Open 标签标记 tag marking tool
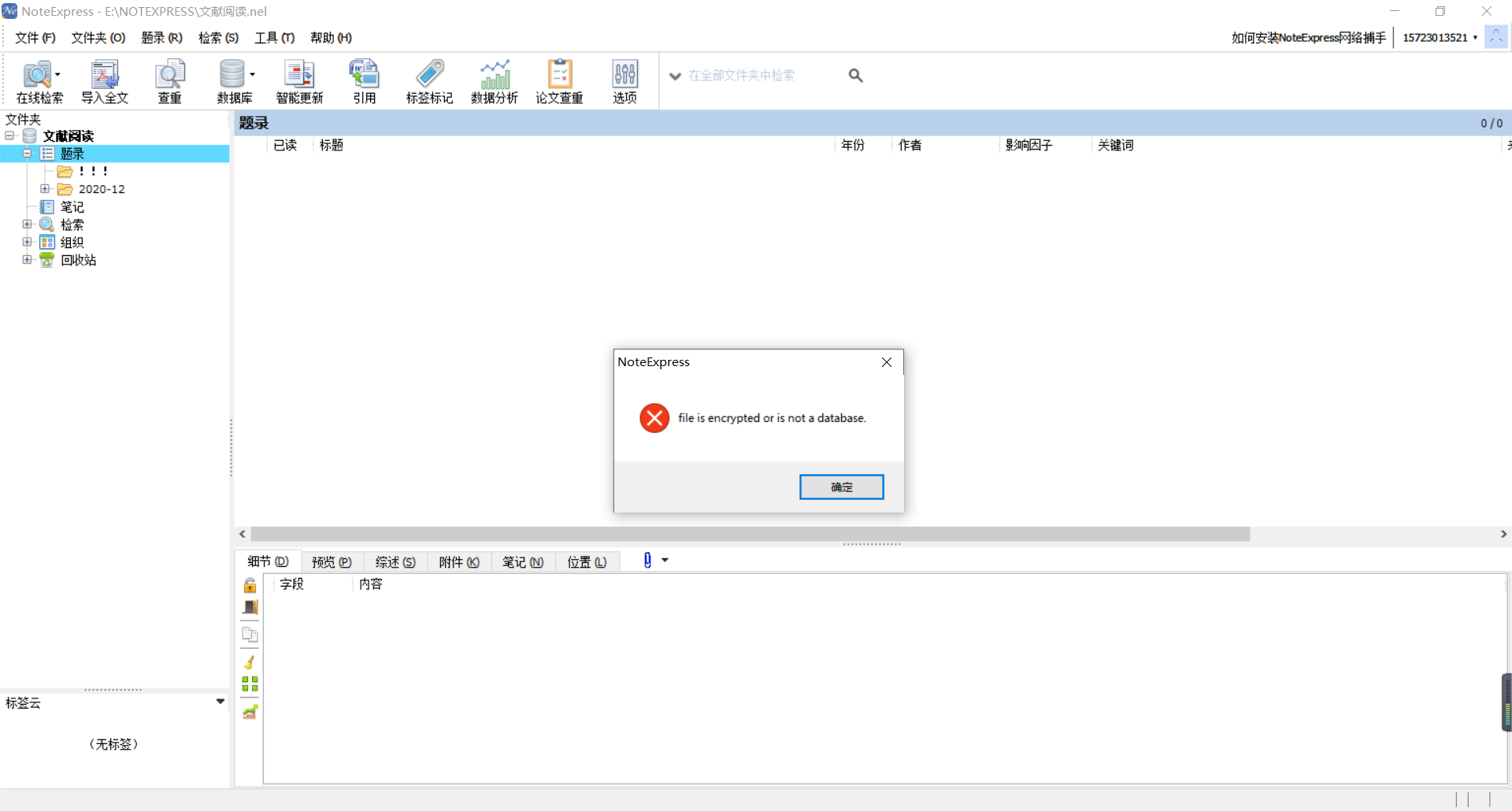This screenshot has height=811, width=1512. point(429,82)
